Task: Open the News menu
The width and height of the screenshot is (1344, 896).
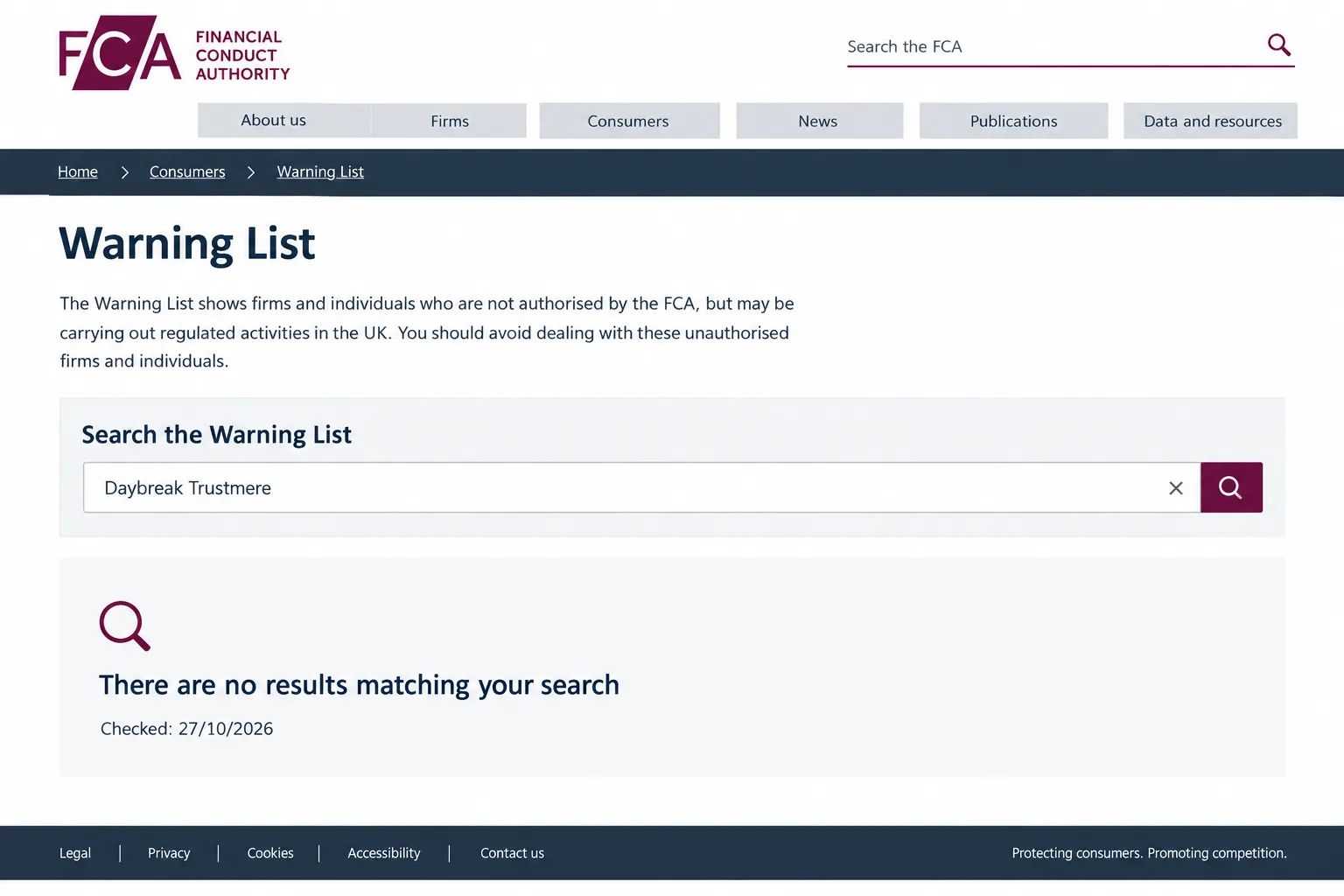Action: click(819, 121)
